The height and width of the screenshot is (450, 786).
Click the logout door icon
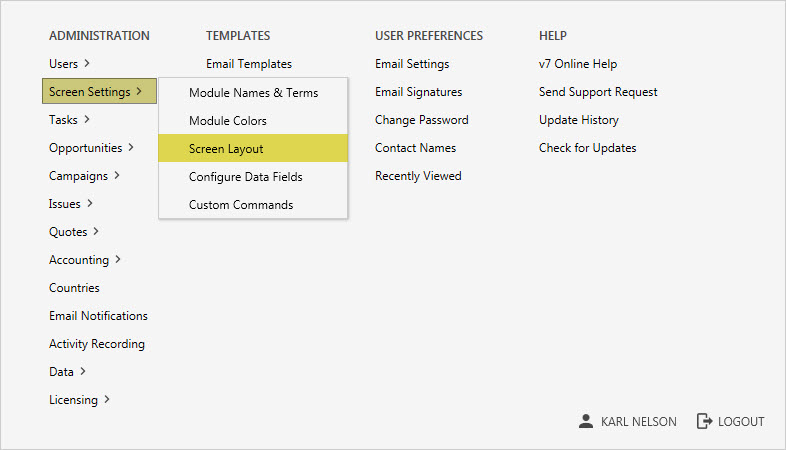pyautogui.click(x=704, y=421)
